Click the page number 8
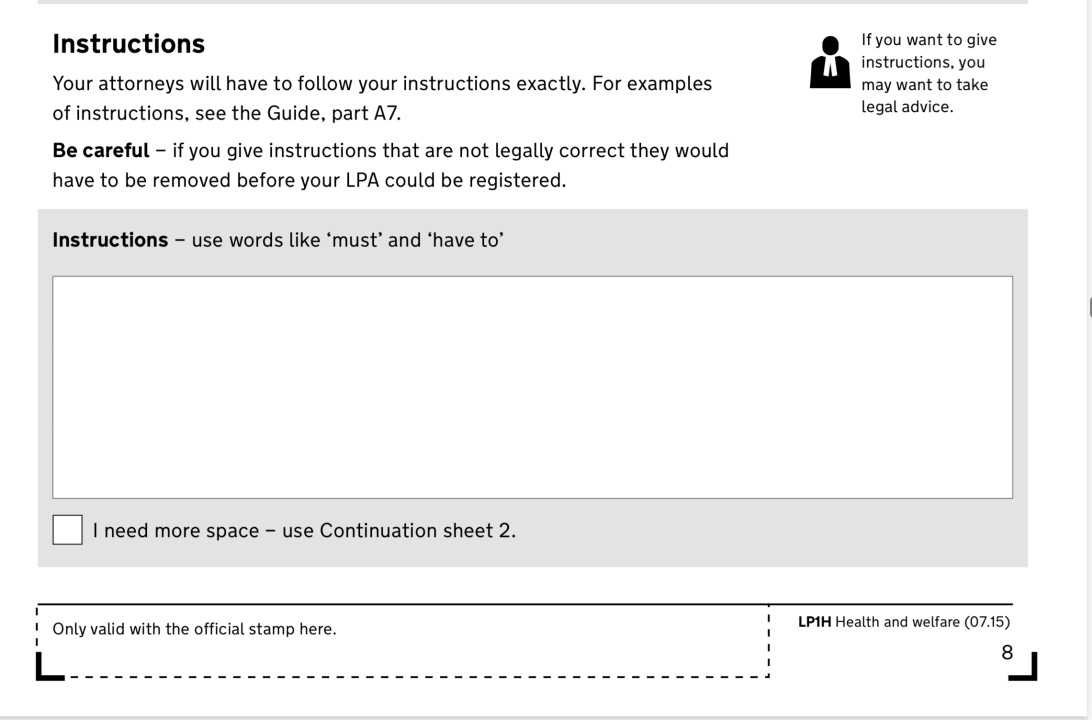This screenshot has height=720, width=1092. (x=1007, y=653)
